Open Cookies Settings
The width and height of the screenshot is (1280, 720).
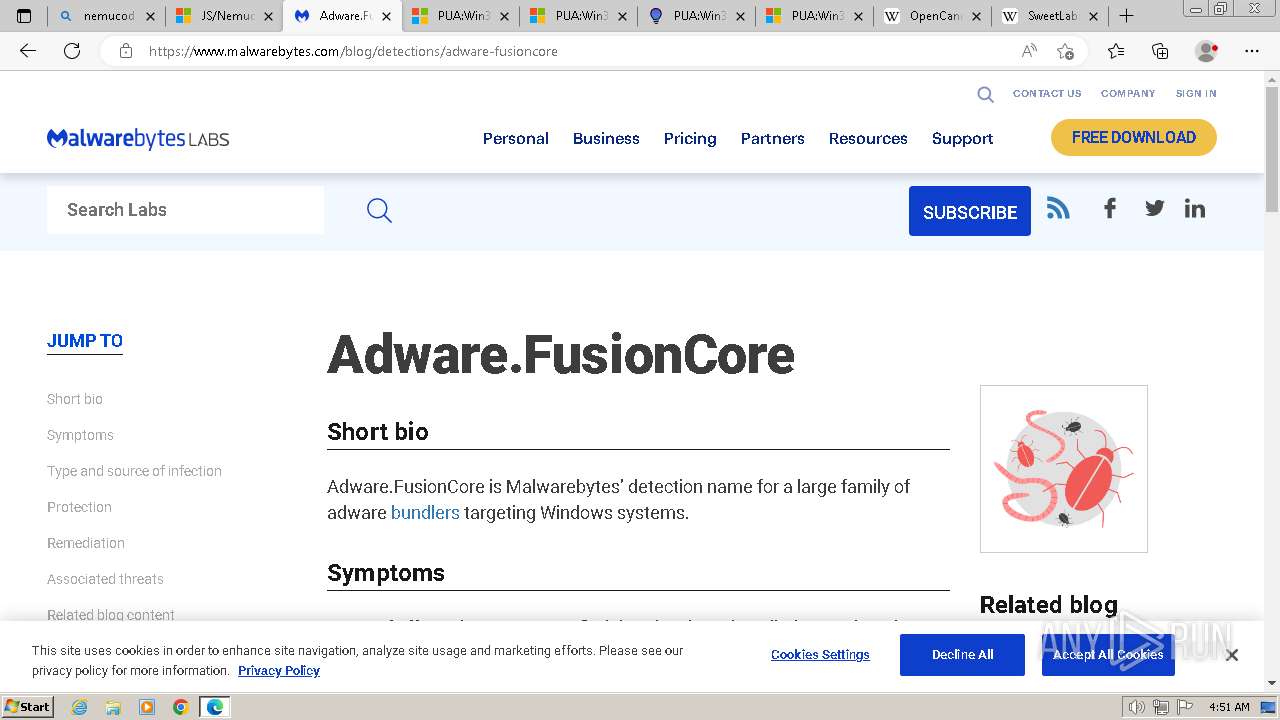[x=820, y=655]
